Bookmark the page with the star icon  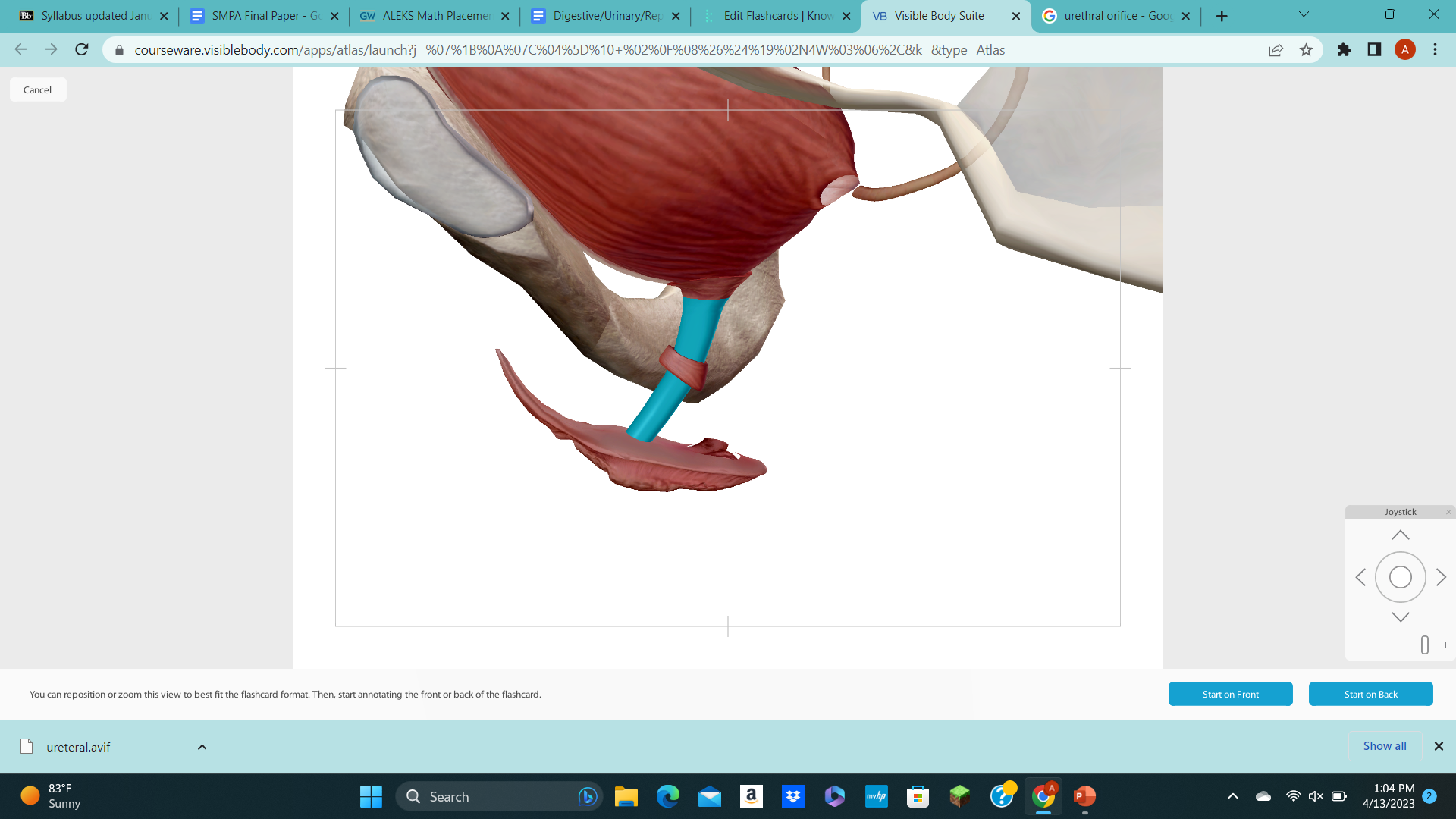click(x=1307, y=50)
